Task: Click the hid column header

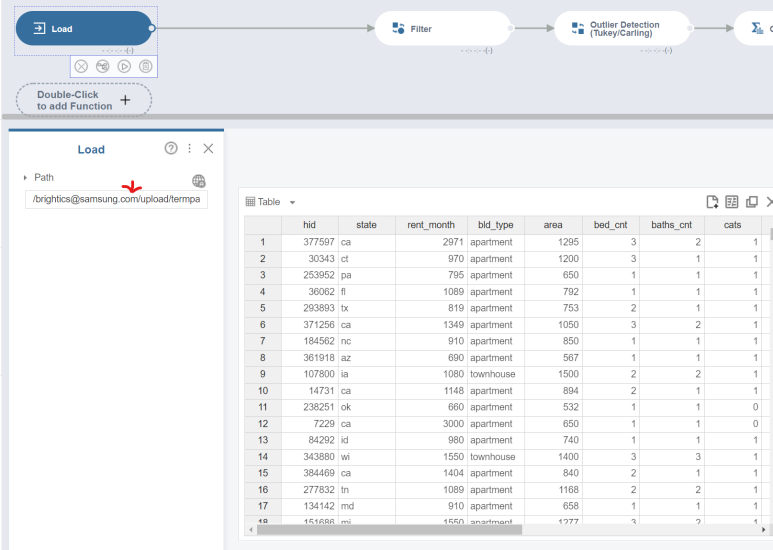Action: point(310,225)
